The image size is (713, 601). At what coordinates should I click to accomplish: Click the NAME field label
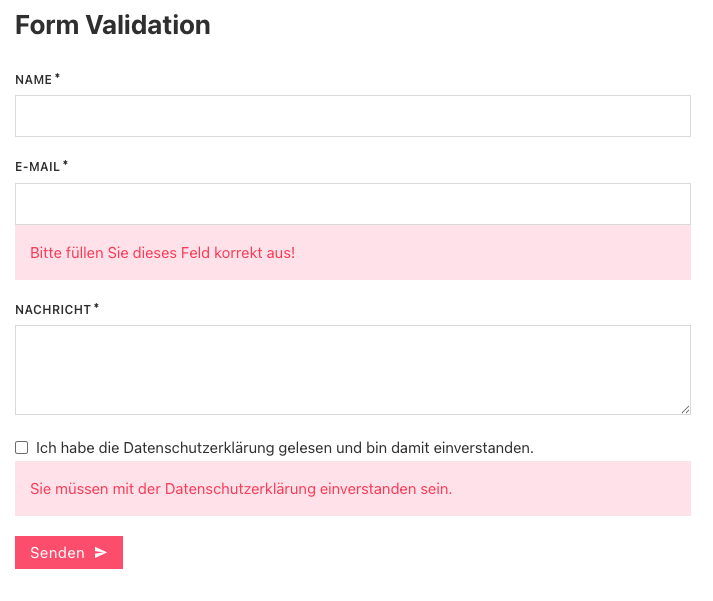(x=33, y=80)
